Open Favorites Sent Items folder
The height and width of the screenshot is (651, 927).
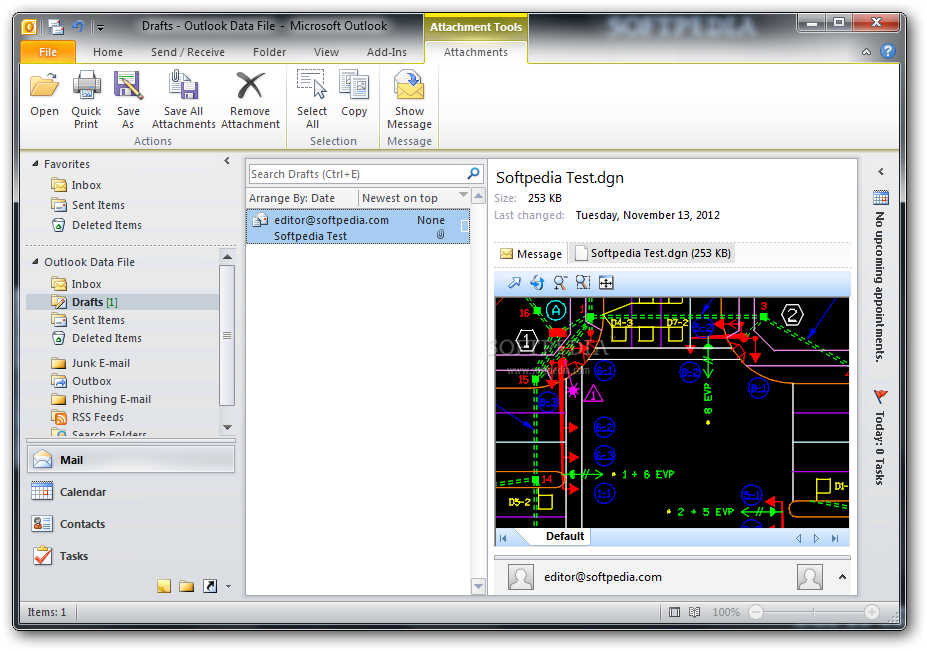click(x=98, y=205)
